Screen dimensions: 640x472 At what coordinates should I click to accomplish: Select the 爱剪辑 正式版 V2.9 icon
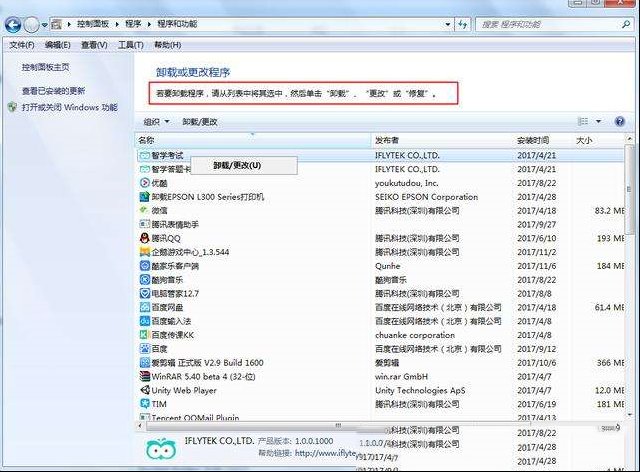145,363
